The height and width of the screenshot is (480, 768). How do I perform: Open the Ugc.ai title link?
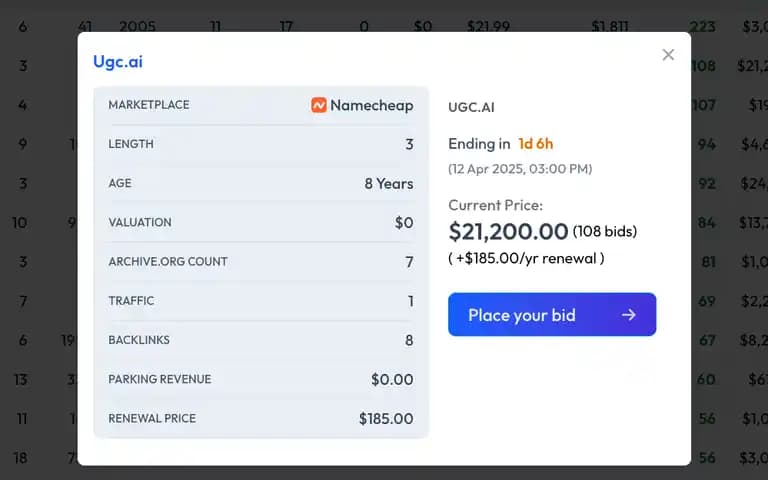pyautogui.click(x=118, y=62)
